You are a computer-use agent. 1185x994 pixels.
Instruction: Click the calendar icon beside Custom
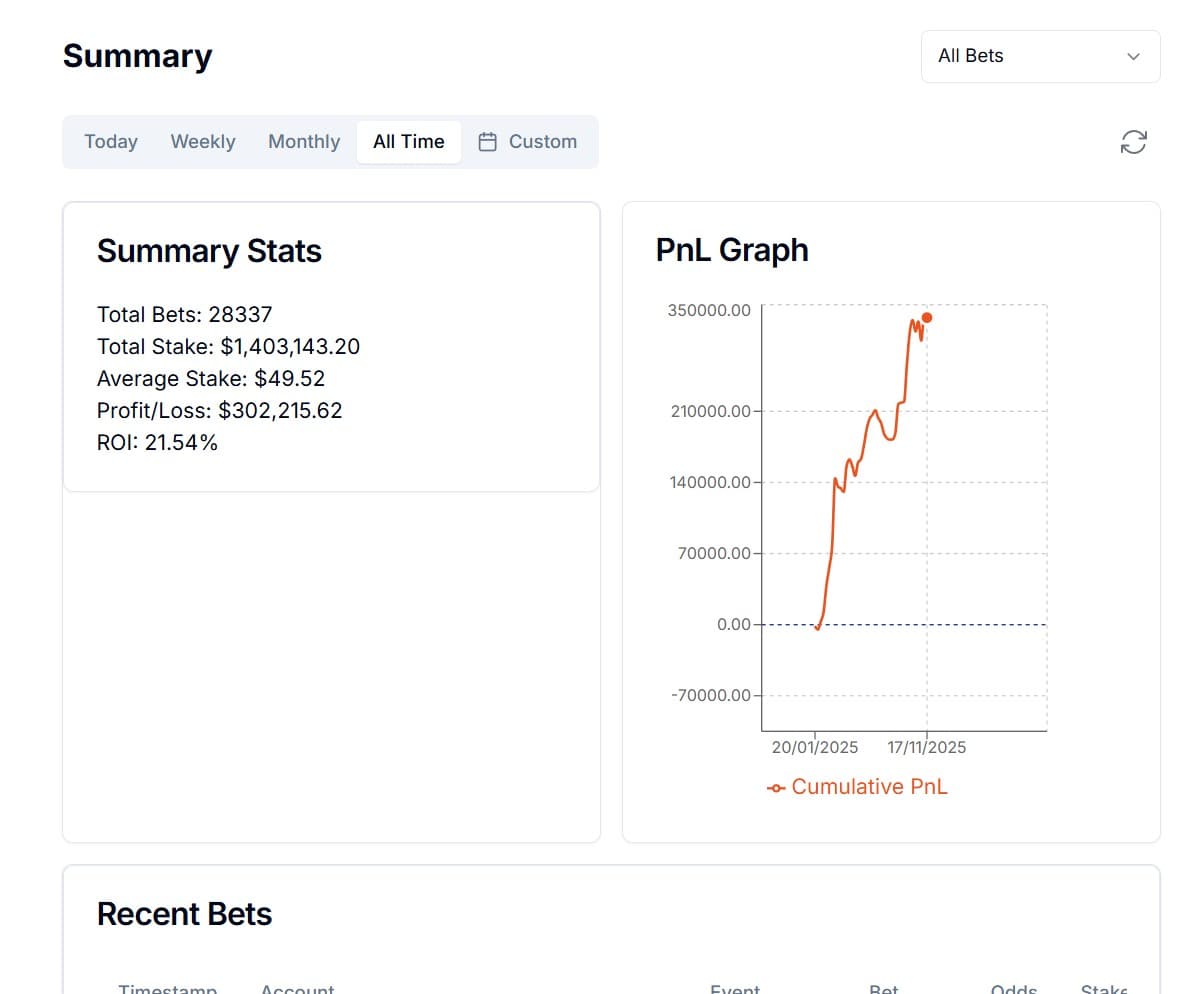pyautogui.click(x=488, y=142)
